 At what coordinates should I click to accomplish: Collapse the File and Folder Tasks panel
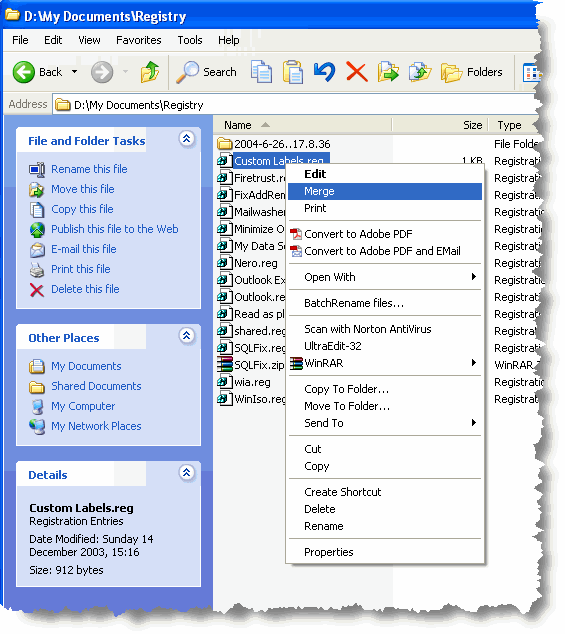pos(186,139)
